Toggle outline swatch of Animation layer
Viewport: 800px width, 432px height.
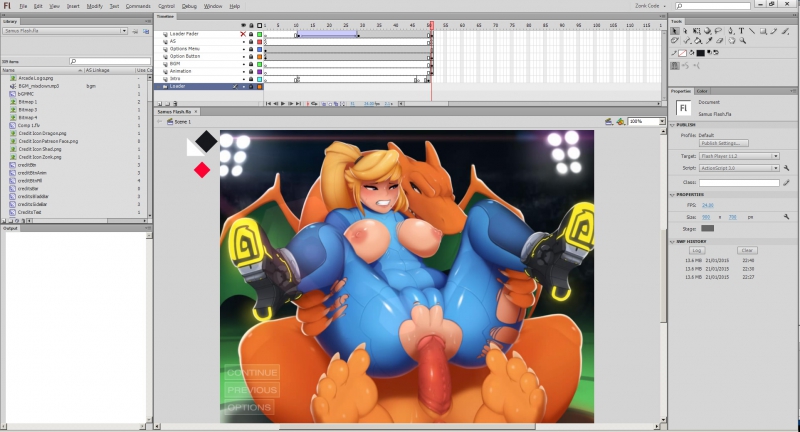coord(259,72)
